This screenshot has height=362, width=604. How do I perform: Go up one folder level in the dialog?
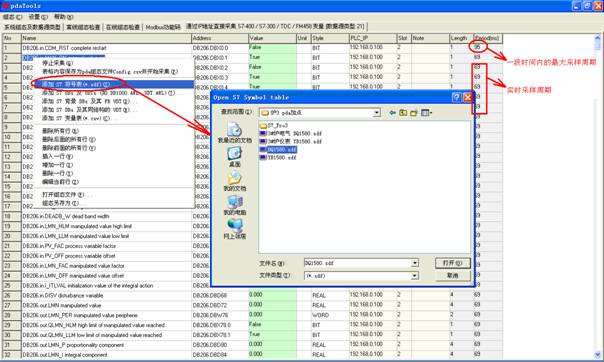(x=403, y=112)
